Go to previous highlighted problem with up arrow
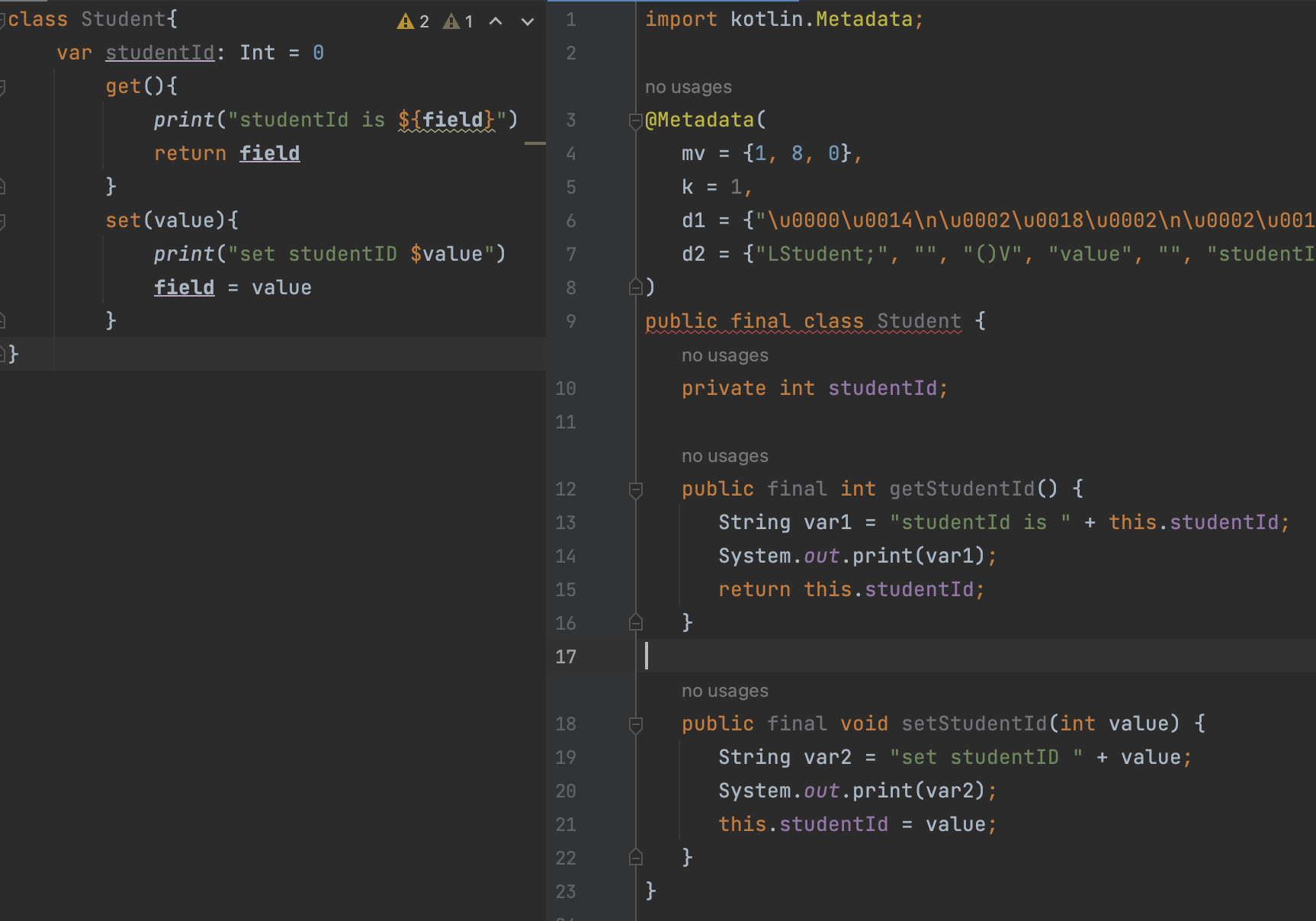 click(496, 21)
